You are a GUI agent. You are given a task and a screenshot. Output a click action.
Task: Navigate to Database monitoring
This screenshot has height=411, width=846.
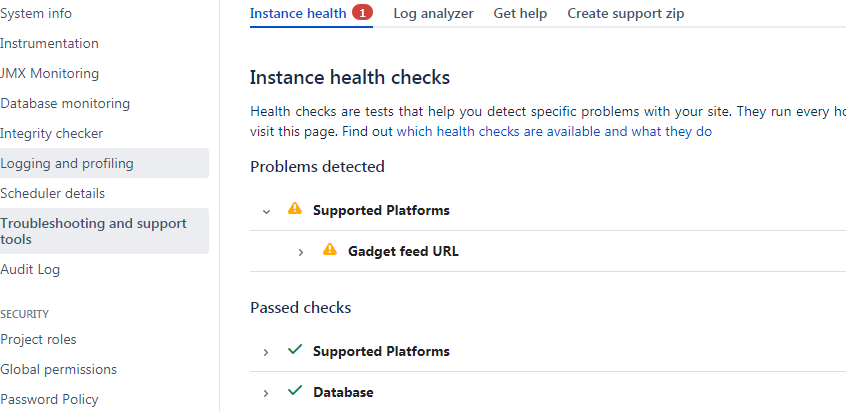(103, 103)
